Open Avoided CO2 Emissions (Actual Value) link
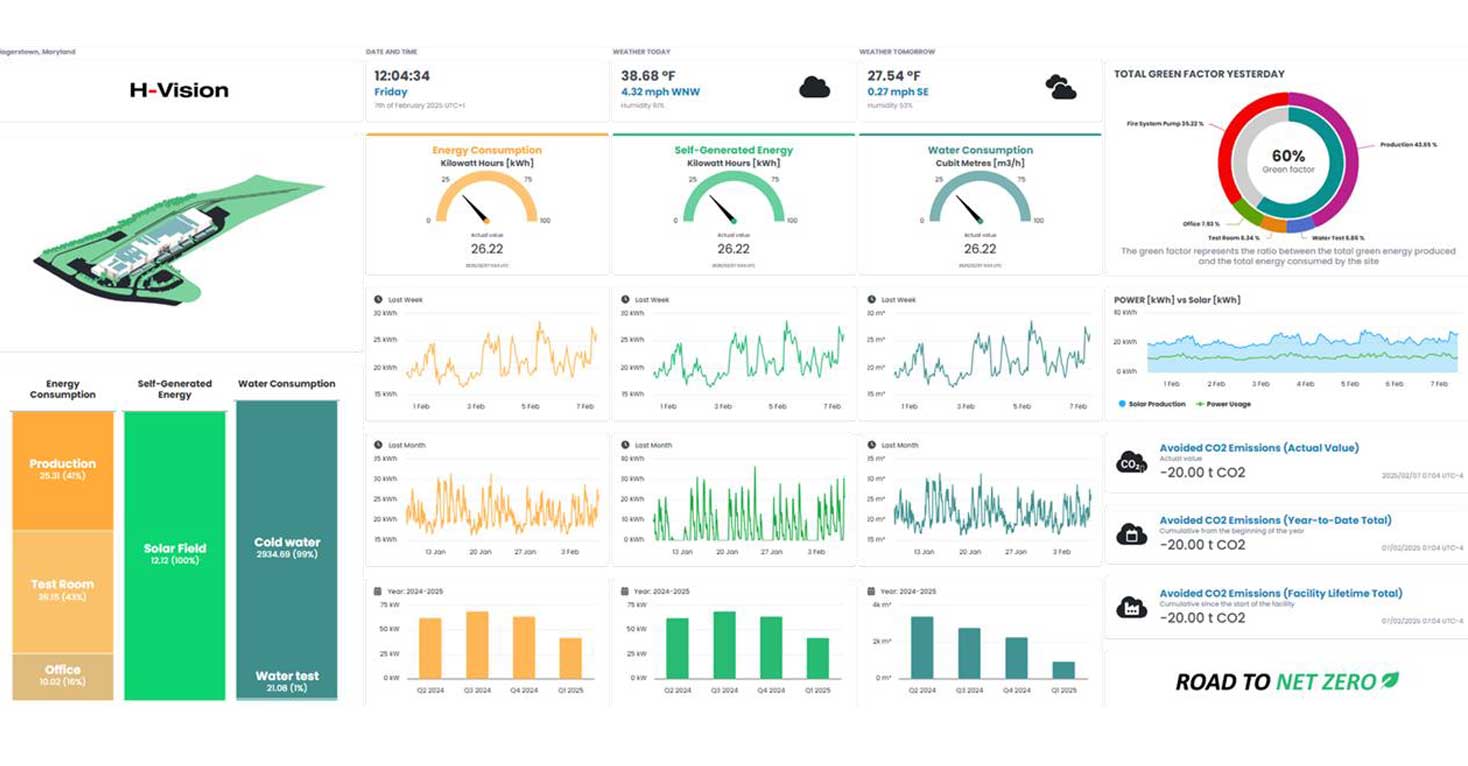The image size is (1468, 766). point(1258,448)
